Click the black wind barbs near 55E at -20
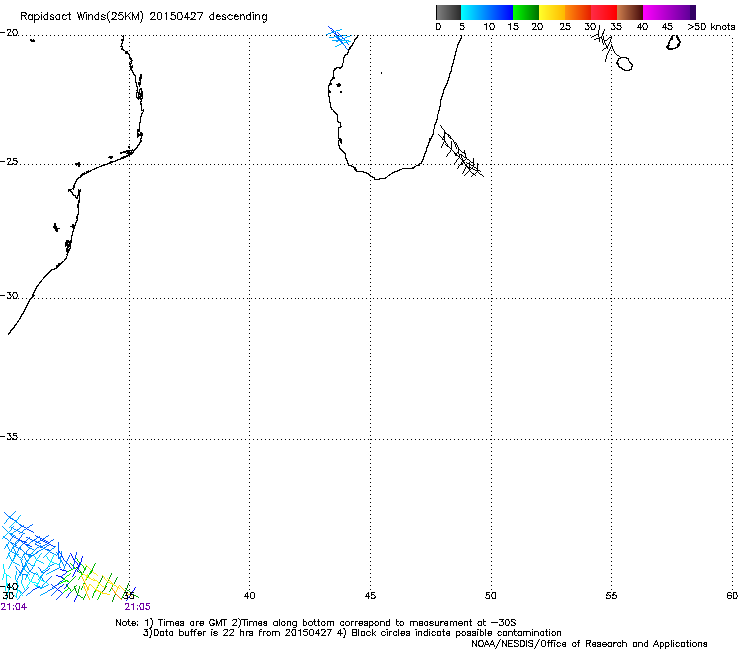The image size is (740, 650). [x=605, y=43]
